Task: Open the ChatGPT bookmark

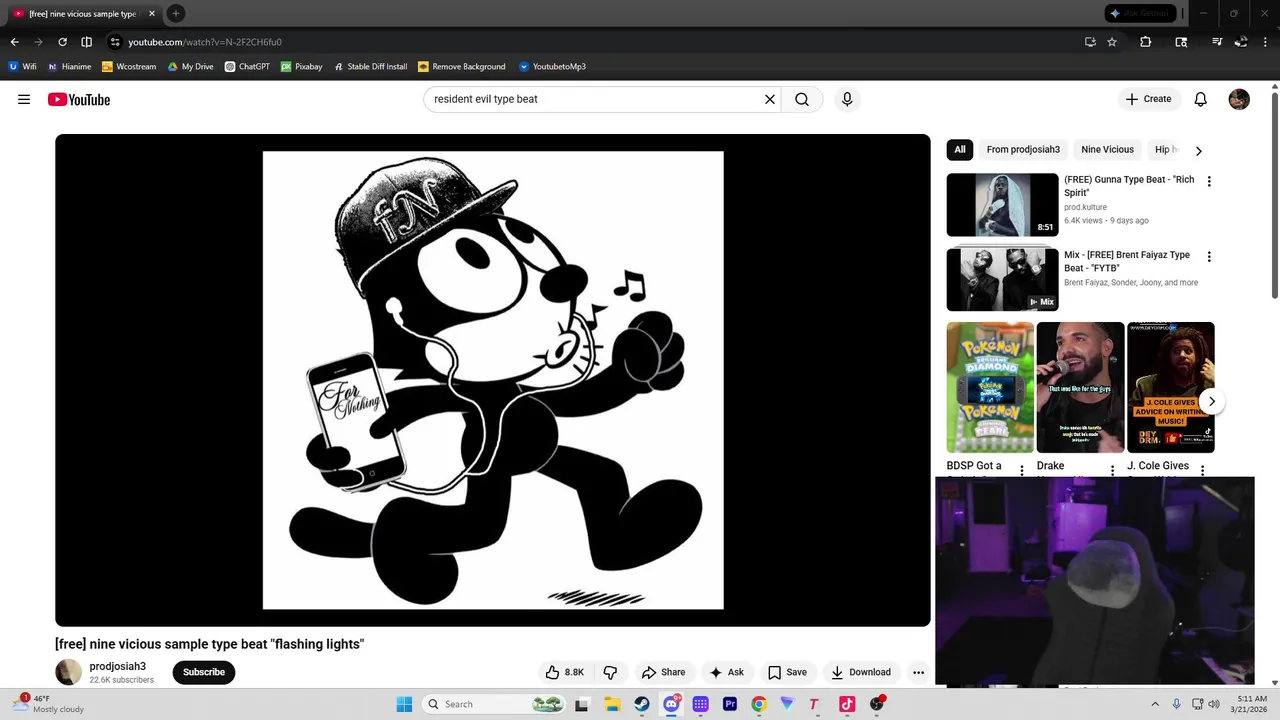Action: [x=247, y=66]
